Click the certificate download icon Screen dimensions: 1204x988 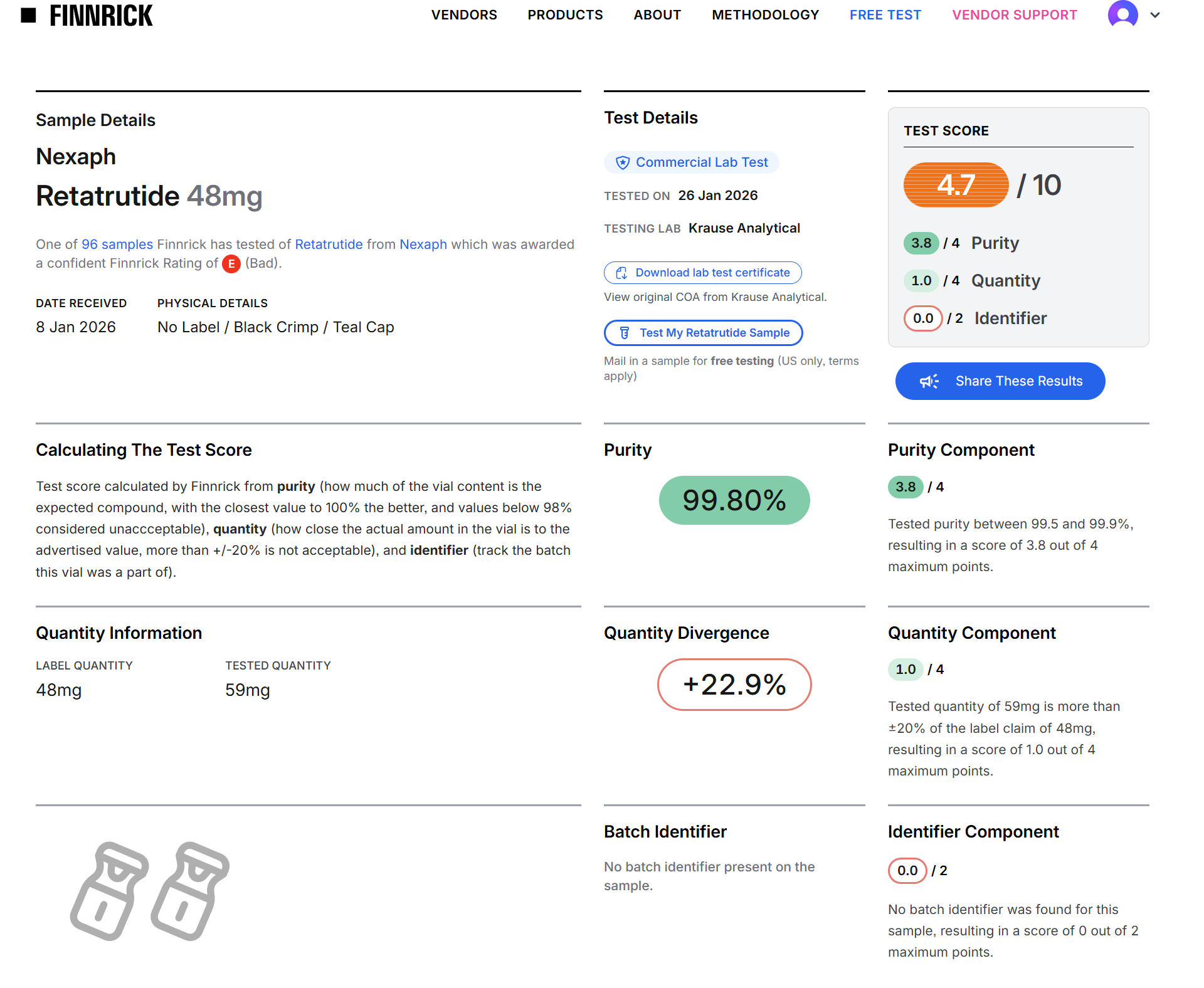coord(621,273)
